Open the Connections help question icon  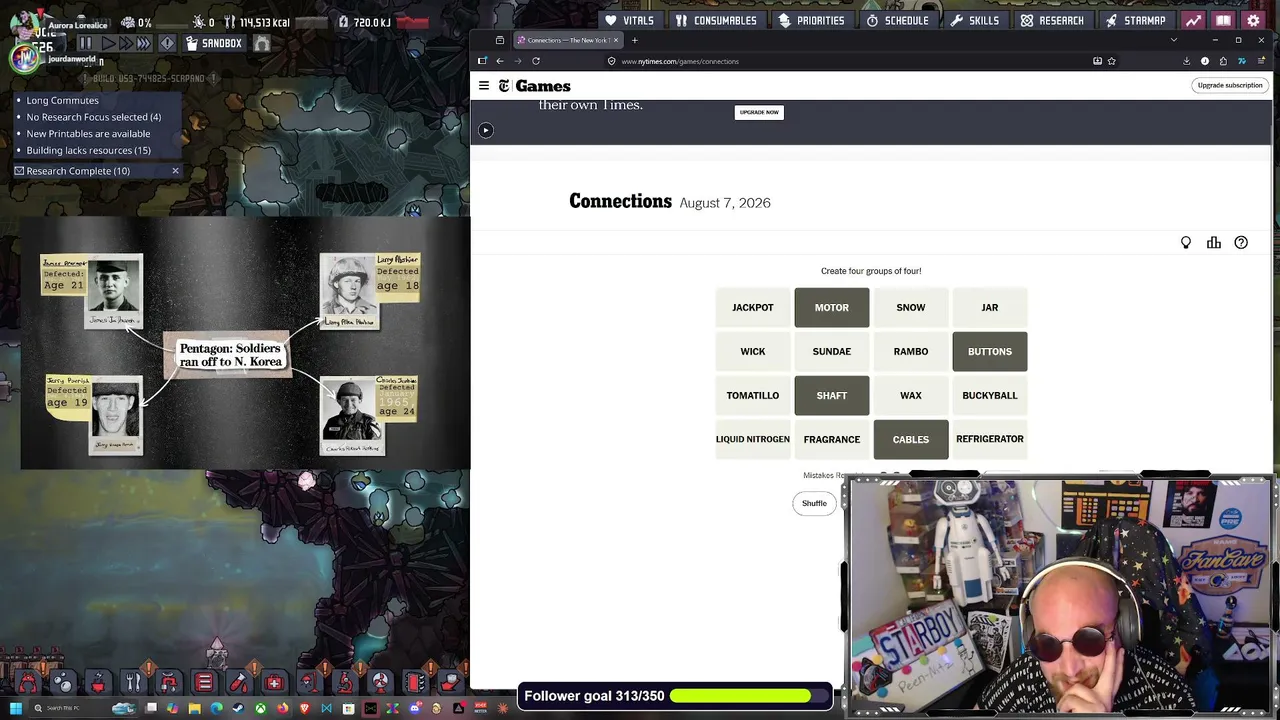[1241, 242]
